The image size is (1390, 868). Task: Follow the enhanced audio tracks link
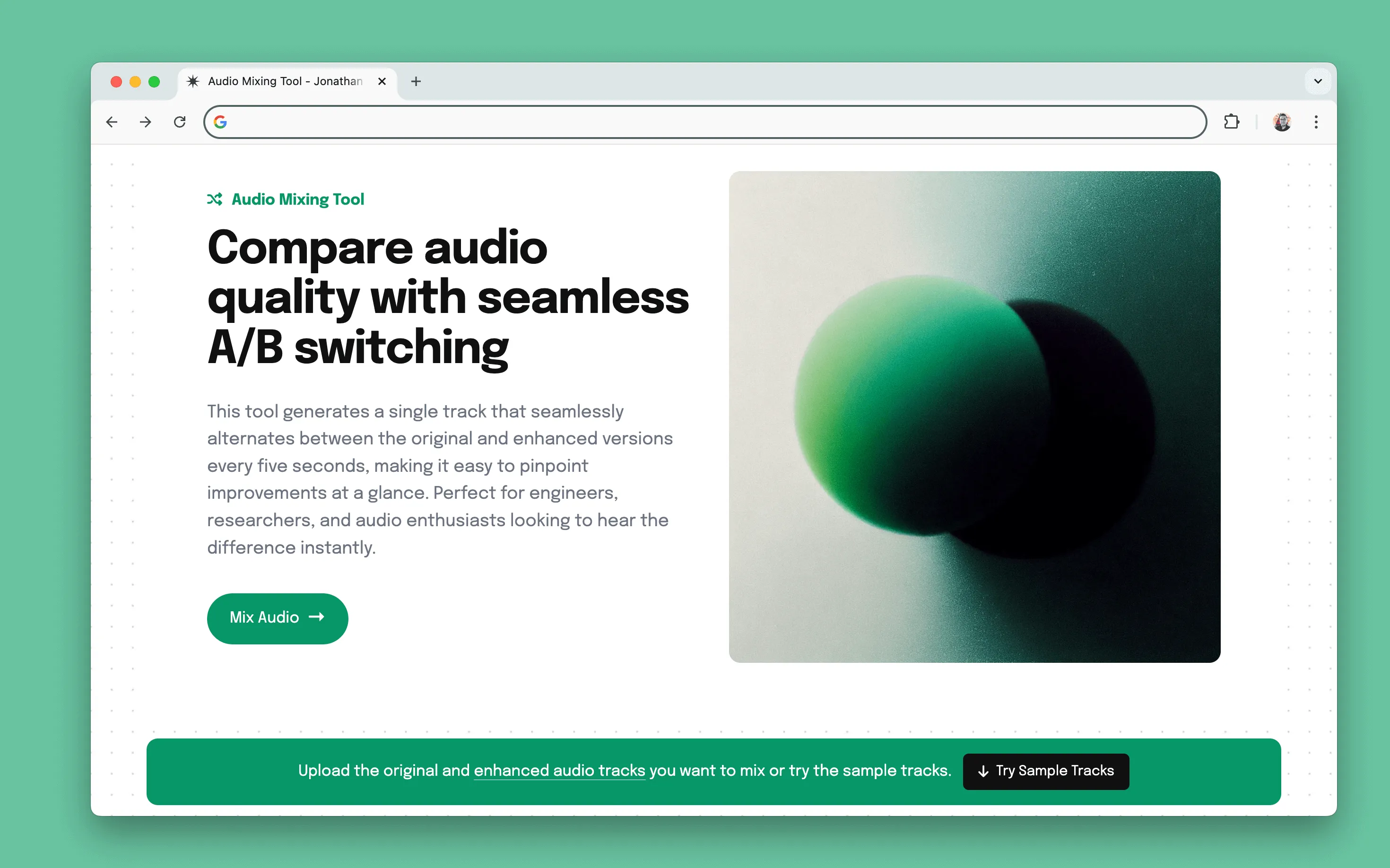coord(559,771)
